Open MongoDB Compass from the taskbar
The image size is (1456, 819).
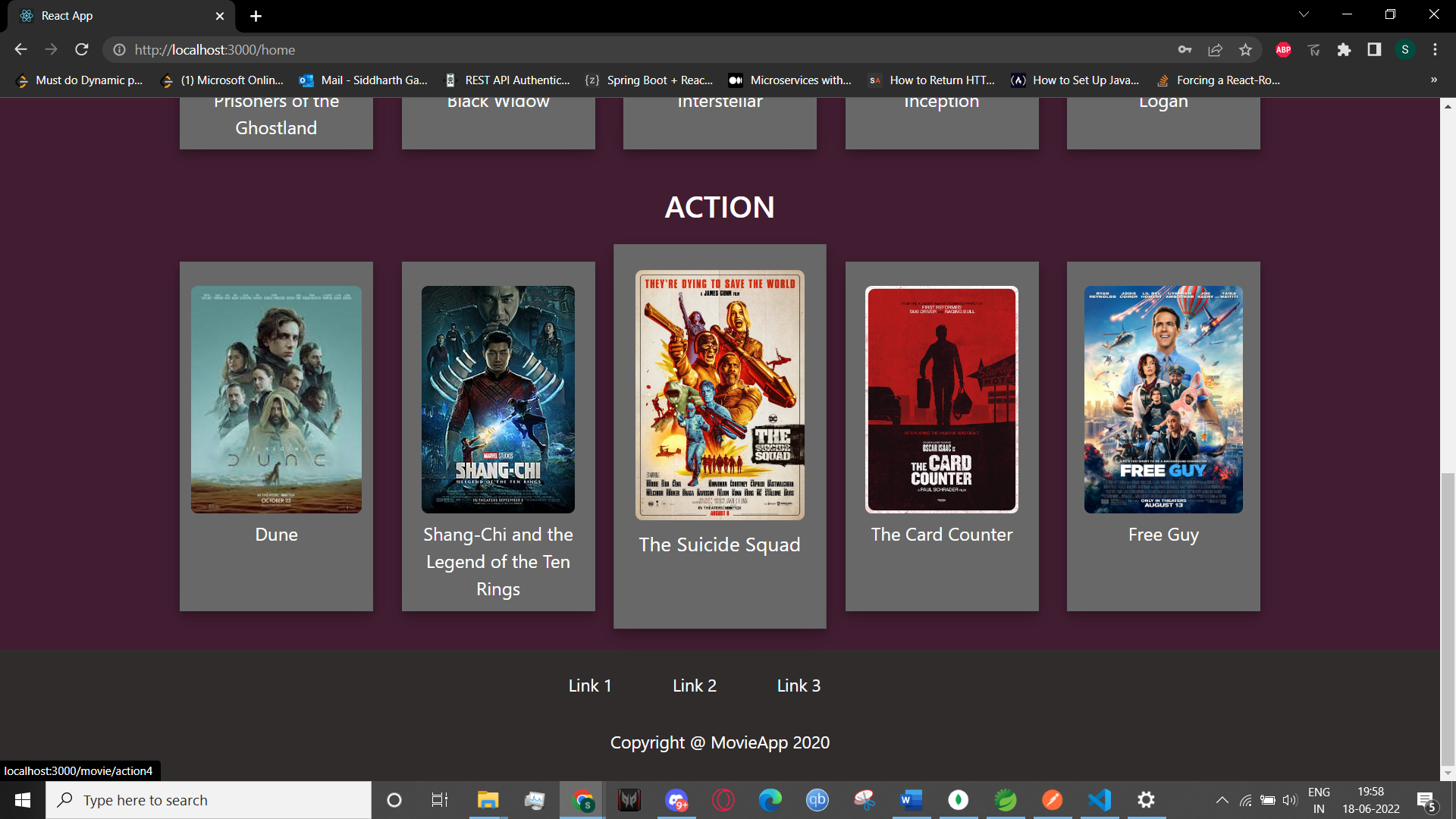[959, 800]
